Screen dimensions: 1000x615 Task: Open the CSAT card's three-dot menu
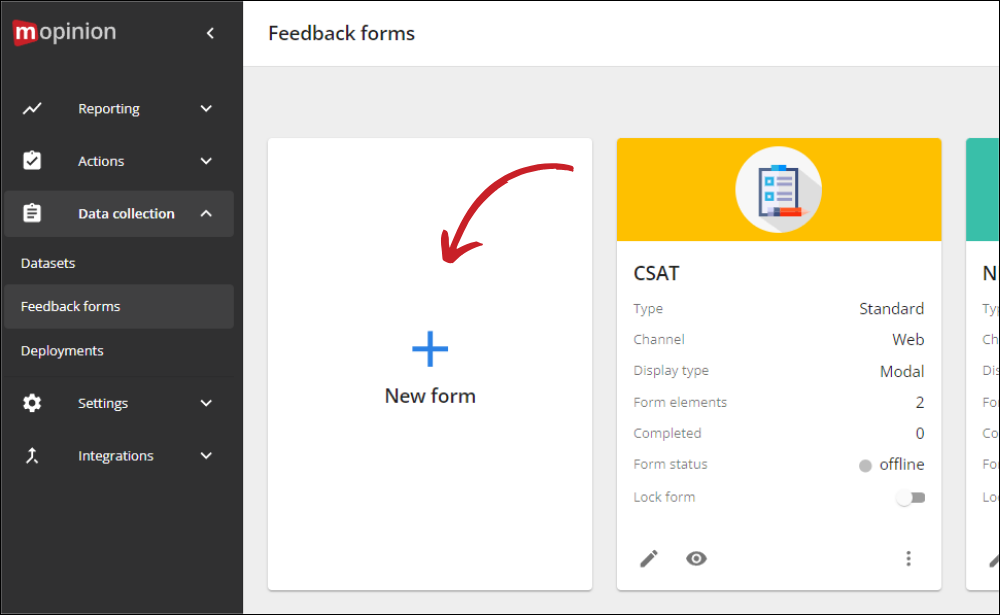pos(908,558)
